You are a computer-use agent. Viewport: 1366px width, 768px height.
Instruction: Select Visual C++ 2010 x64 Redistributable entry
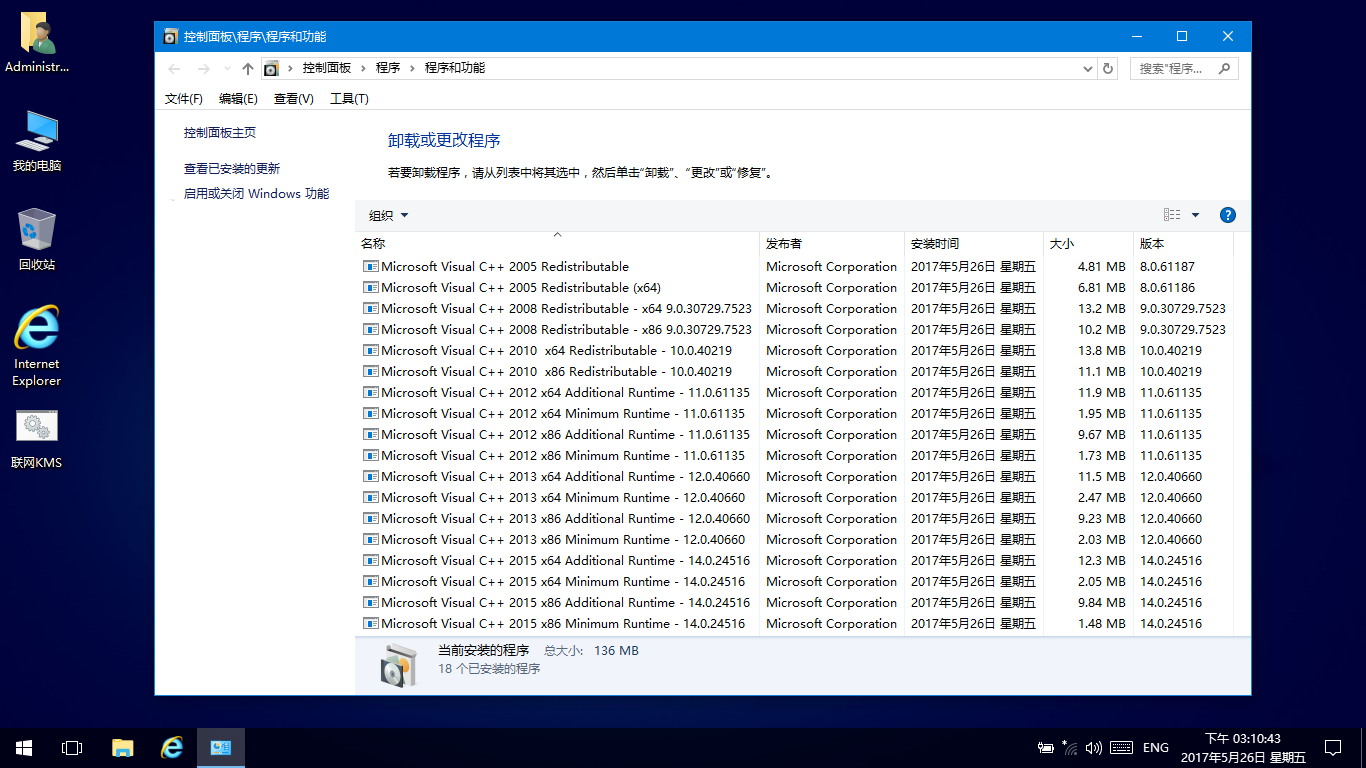tap(796, 351)
